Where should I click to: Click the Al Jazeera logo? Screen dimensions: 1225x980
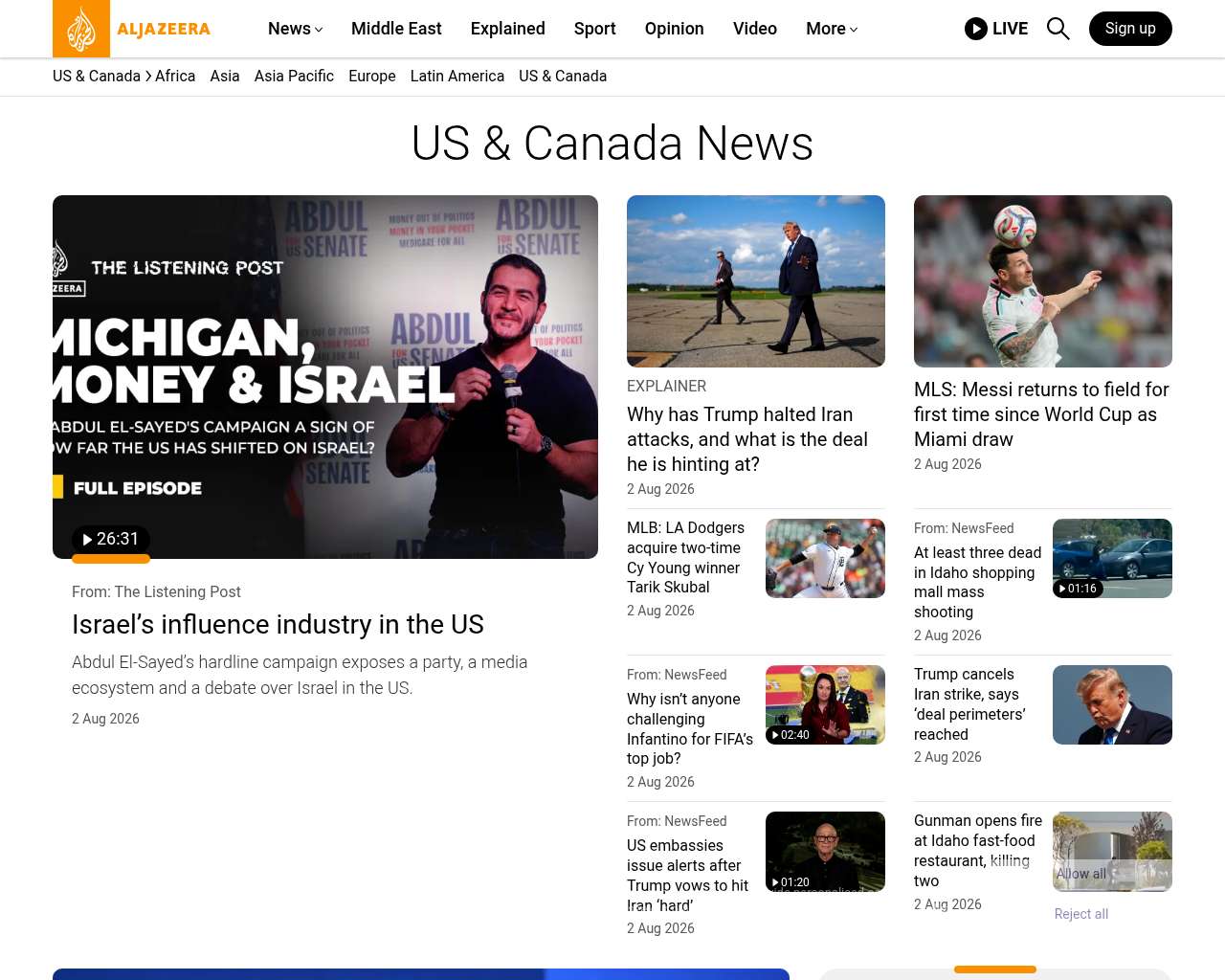pos(132,29)
